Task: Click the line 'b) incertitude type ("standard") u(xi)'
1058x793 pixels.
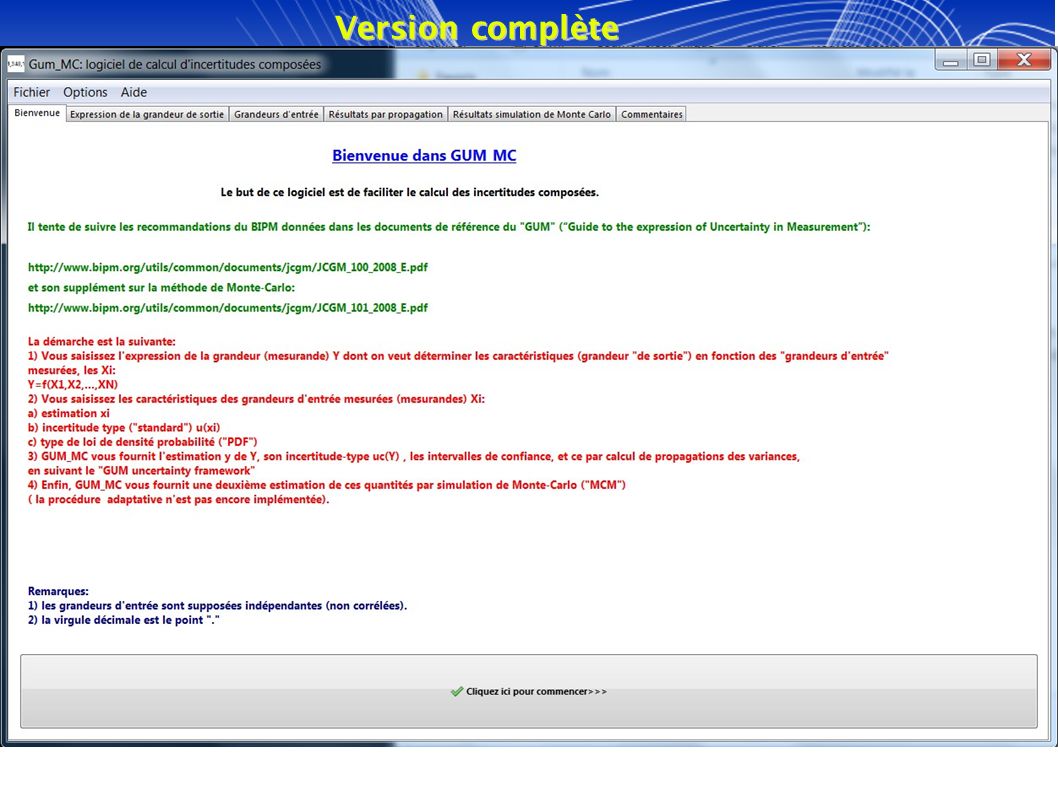Action: click(123, 427)
